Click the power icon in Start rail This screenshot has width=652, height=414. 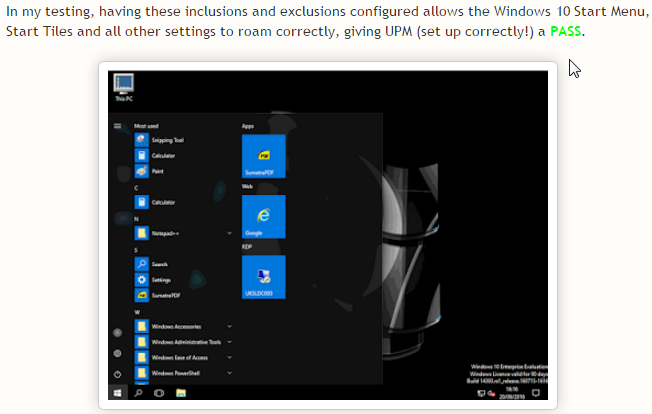pyautogui.click(x=118, y=374)
